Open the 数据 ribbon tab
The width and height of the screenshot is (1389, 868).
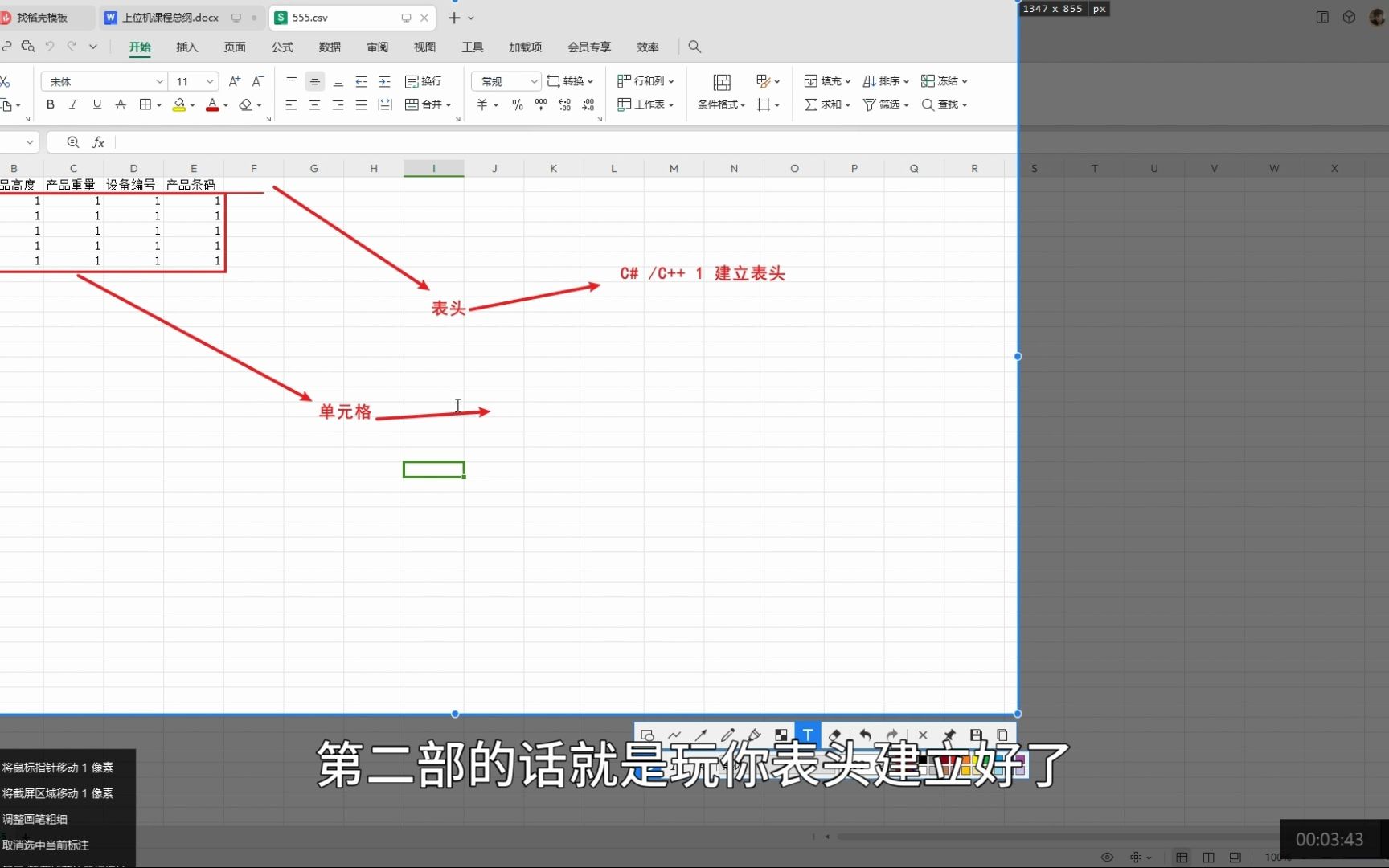pos(330,47)
